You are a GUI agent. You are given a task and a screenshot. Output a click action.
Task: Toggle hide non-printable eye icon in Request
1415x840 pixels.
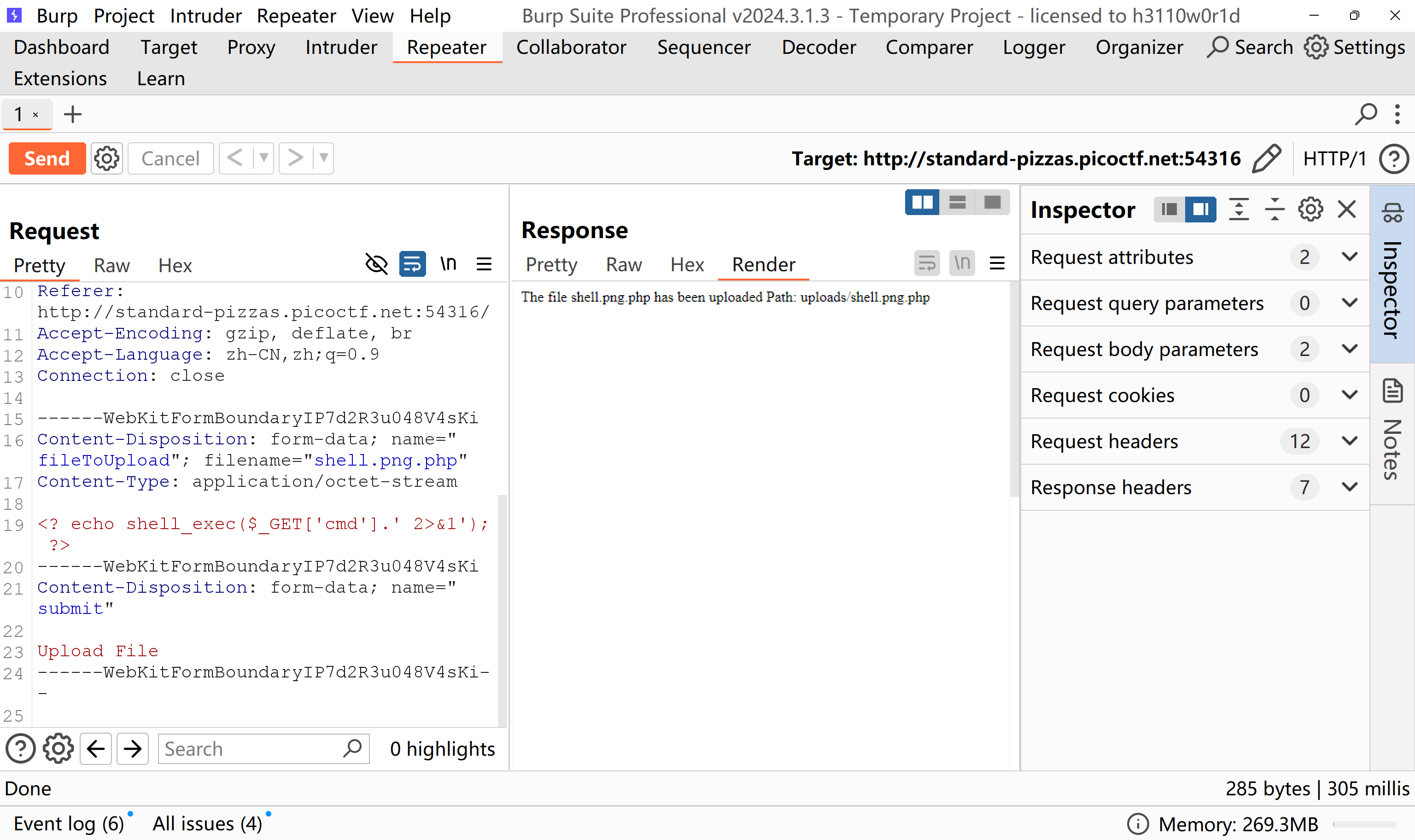pos(376,264)
